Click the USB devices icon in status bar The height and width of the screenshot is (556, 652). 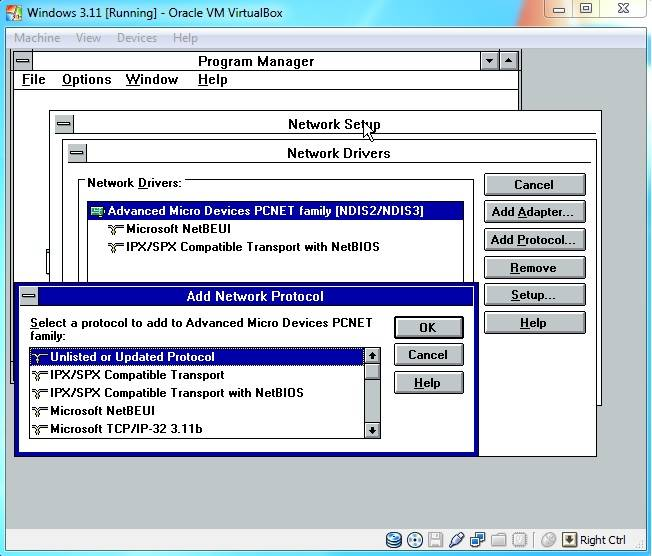click(457, 541)
